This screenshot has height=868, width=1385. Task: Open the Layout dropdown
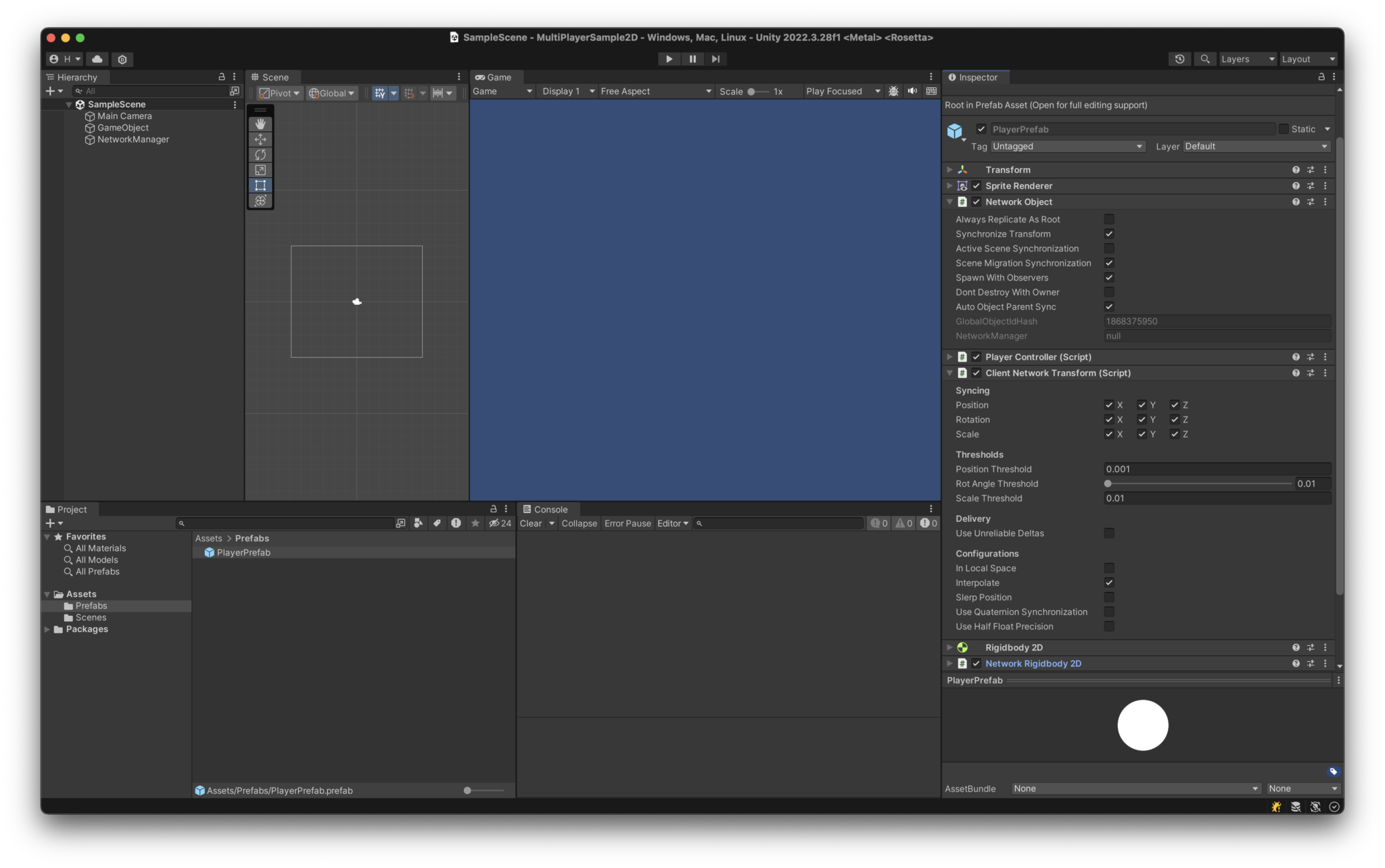pos(1308,59)
